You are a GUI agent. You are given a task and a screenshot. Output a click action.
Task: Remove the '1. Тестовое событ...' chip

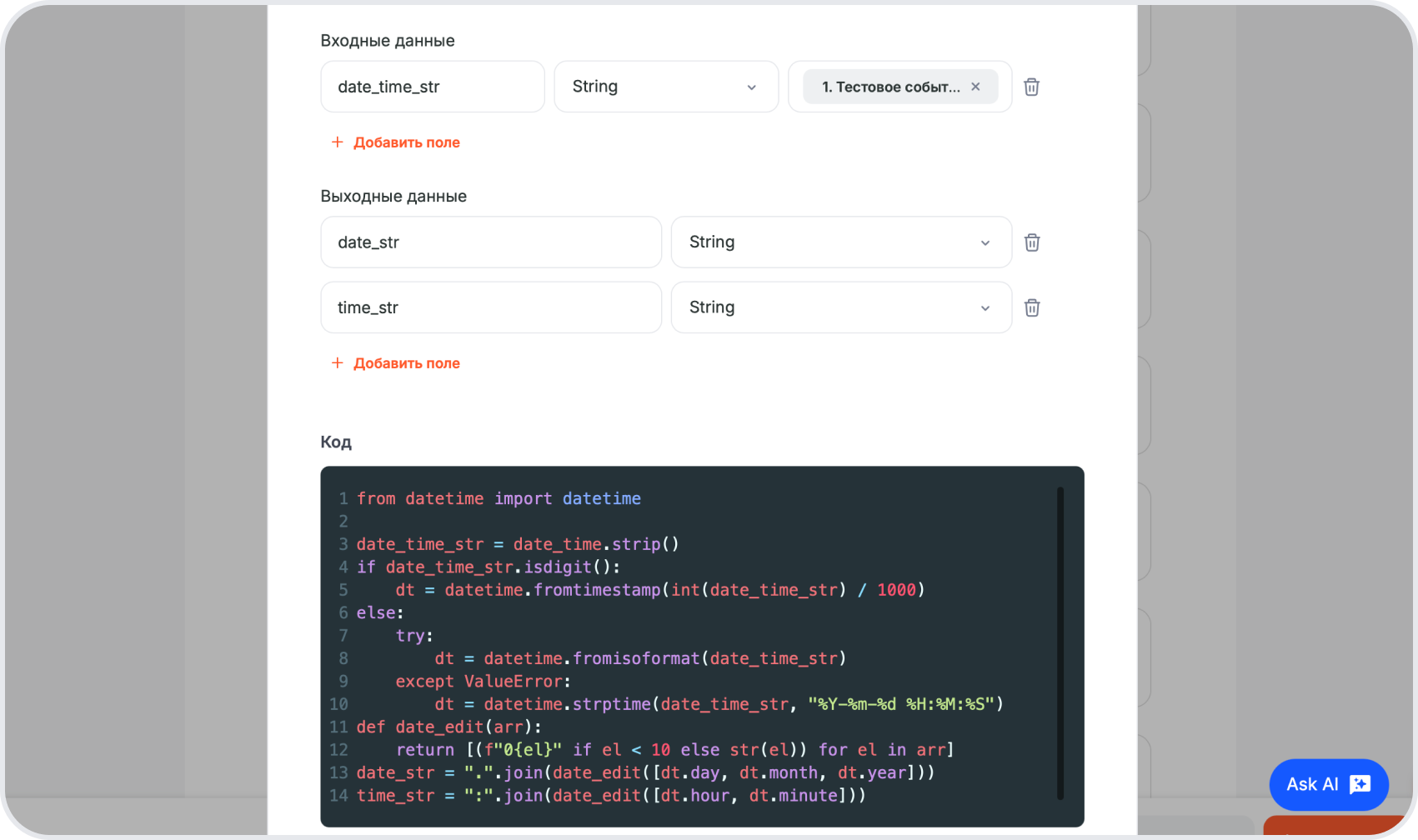click(x=975, y=87)
